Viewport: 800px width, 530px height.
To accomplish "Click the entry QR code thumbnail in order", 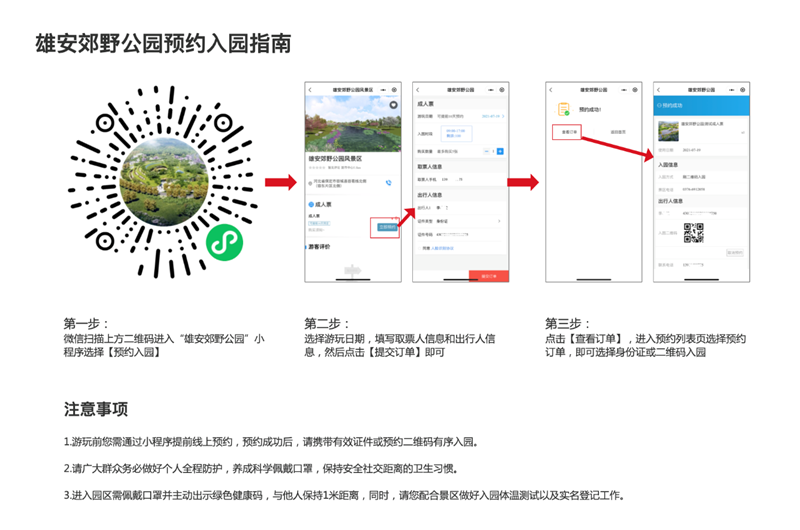I will (x=693, y=233).
